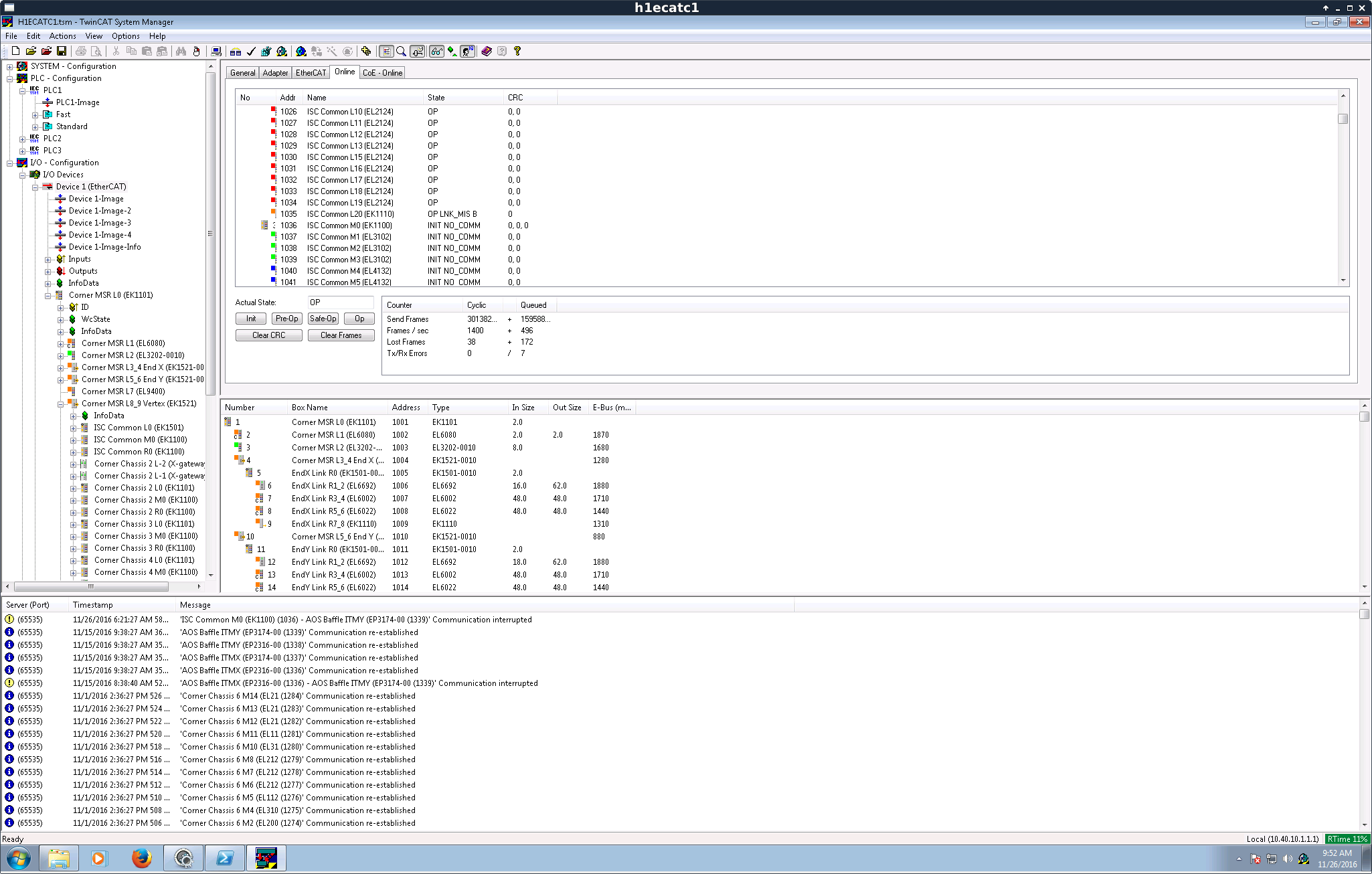
Task: Click the Cut (scissors) toolbar icon
Action: click(x=116, y=51)
